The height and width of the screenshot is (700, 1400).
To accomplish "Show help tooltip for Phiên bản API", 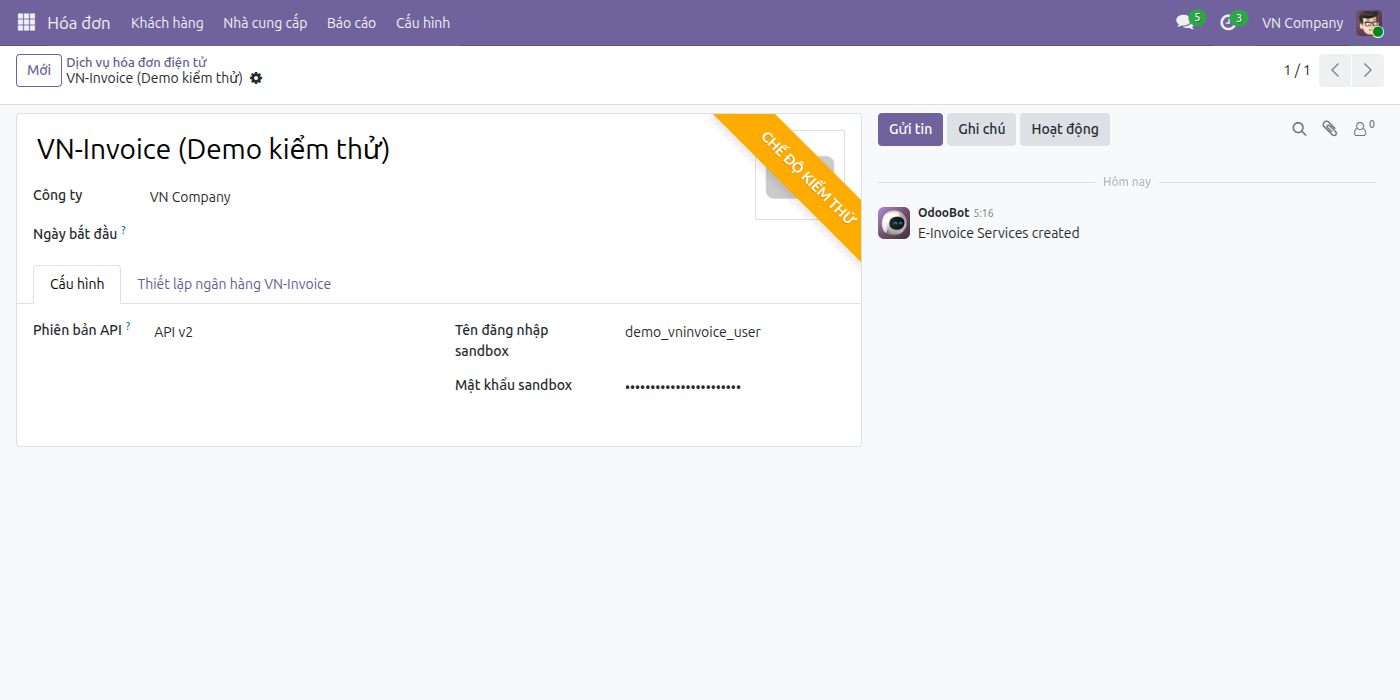I will [x=128, y=326].
